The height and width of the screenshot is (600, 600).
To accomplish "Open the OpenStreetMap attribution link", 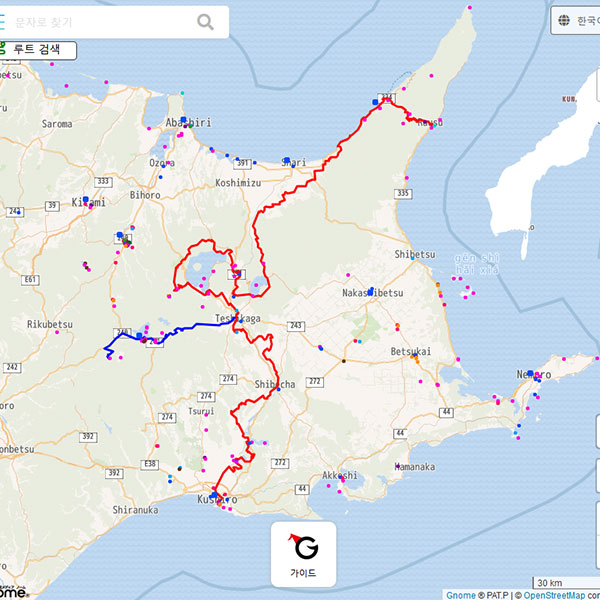I will point(552,594).
